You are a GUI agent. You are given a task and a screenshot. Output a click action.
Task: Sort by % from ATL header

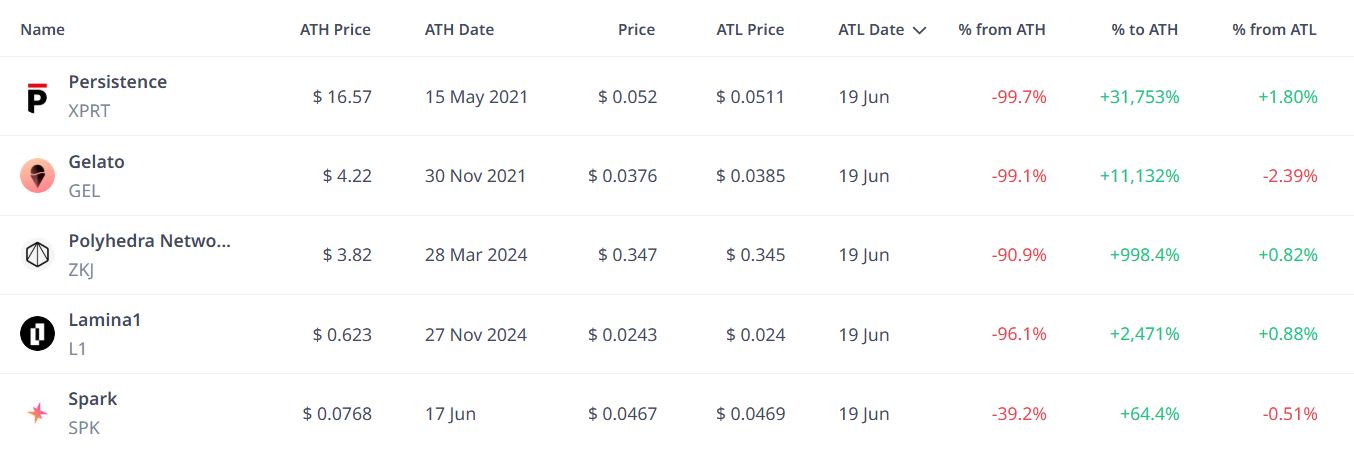[x=1274, y=30]
